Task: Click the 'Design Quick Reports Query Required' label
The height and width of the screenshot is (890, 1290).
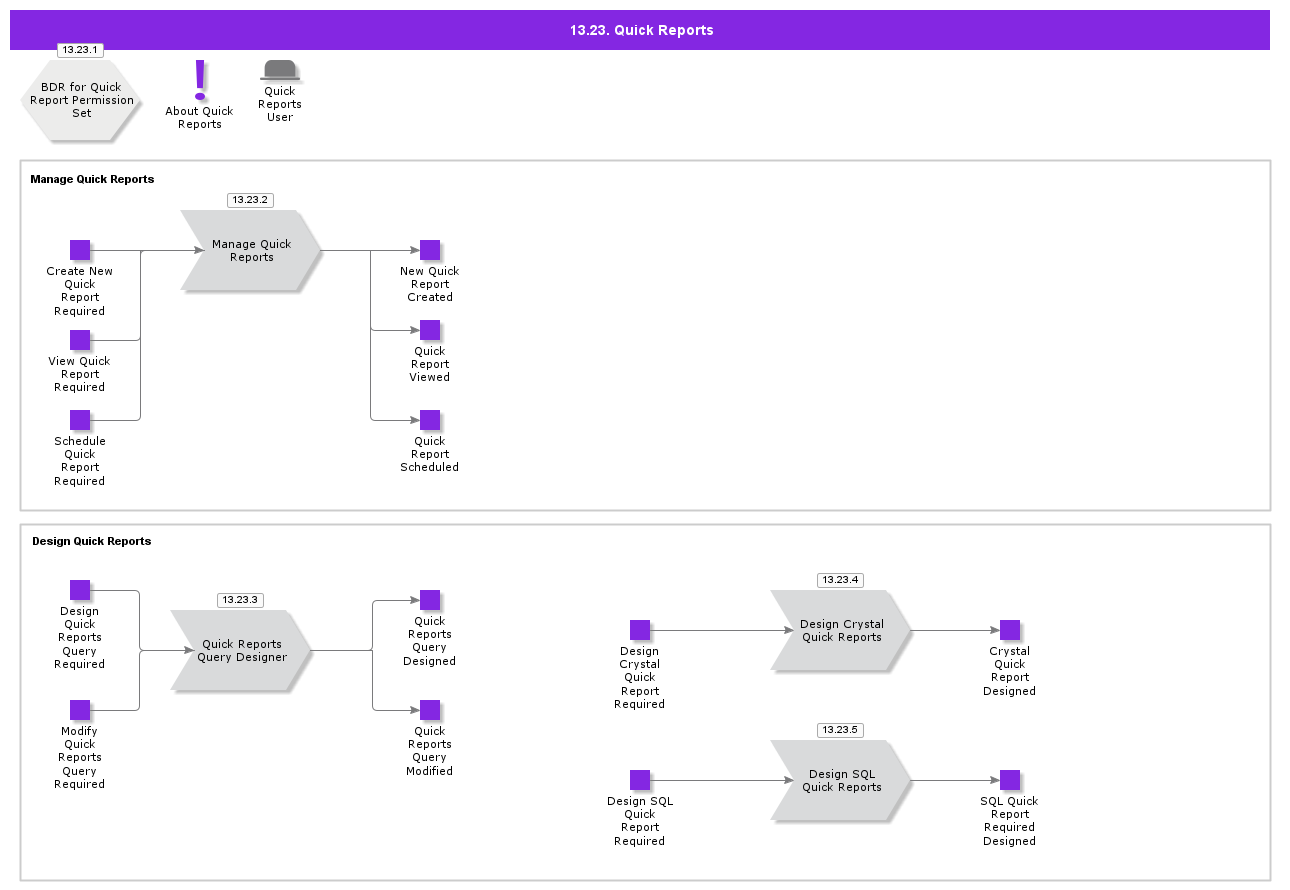Action: pos(80,638)
